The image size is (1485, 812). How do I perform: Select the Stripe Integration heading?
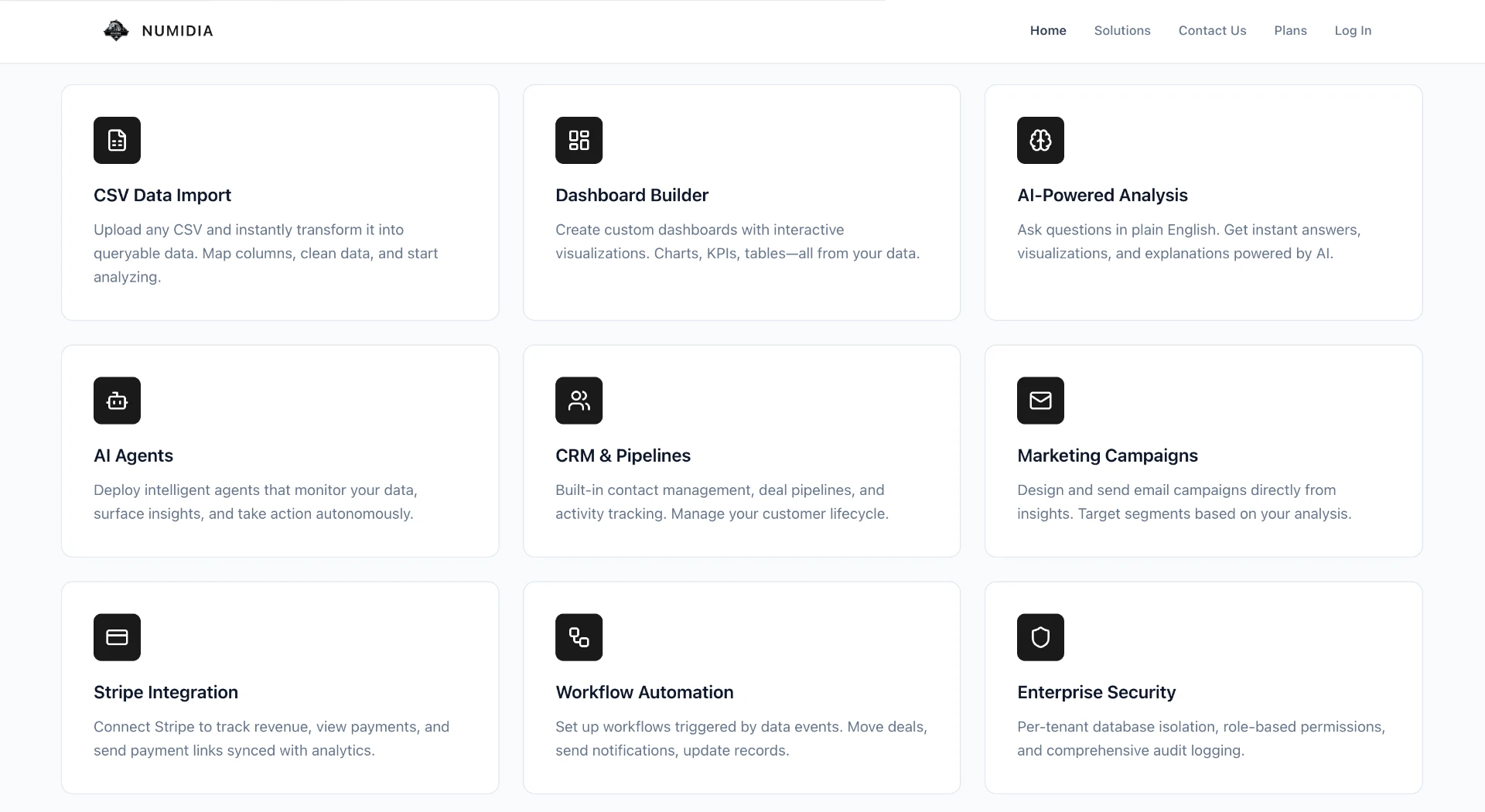[166, 693]
